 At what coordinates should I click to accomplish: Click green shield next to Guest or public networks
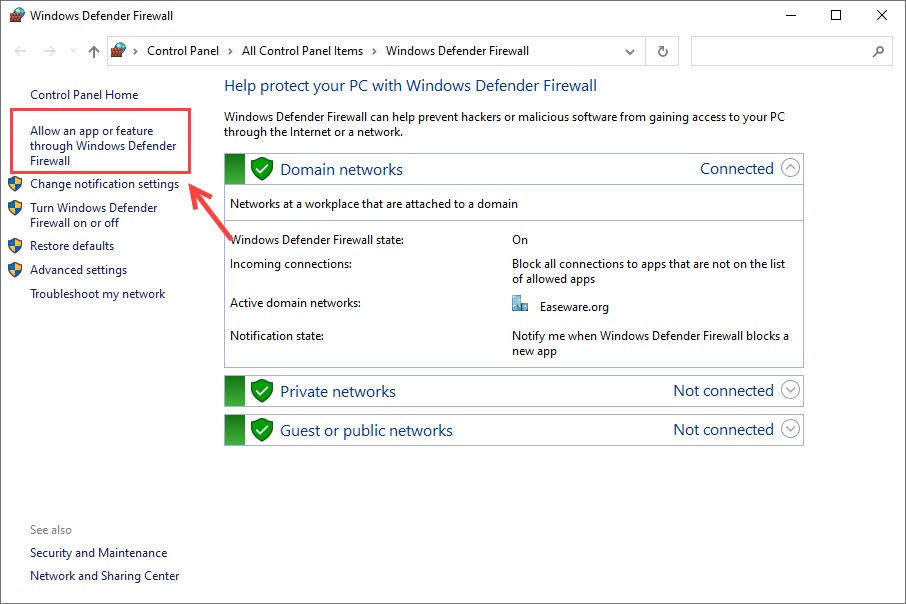[262, 429]
